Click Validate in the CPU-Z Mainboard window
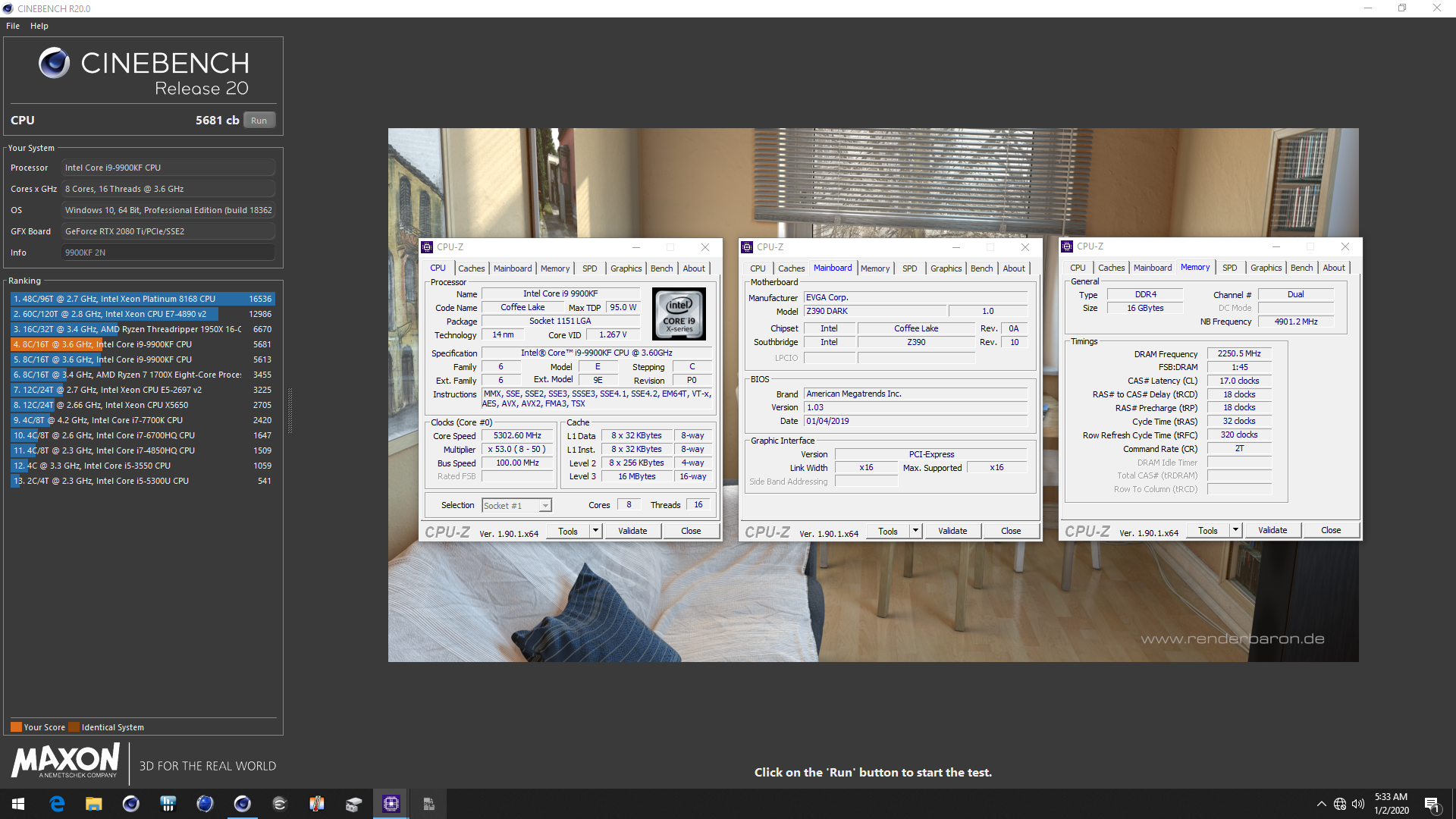Image resolution: width=1456 pixels, height=819 pixels. coord(952,531)
